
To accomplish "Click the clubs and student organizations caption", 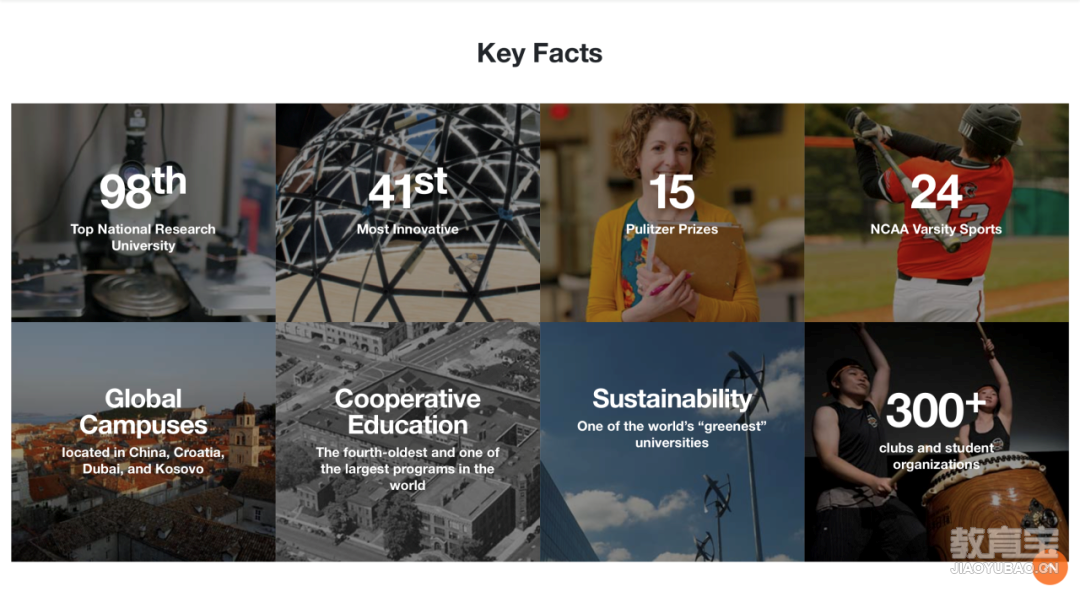I will click(936, 456).
